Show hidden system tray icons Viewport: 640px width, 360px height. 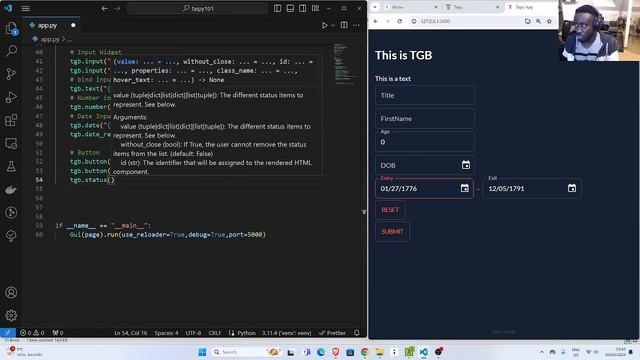coord(542,352)
